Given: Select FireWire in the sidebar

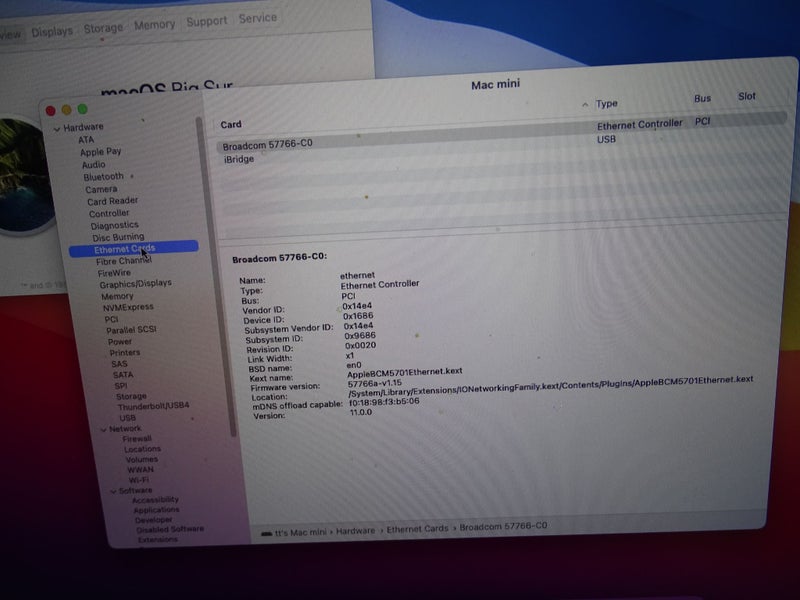Looking at the screenshot, I should (x=114, y=273).
